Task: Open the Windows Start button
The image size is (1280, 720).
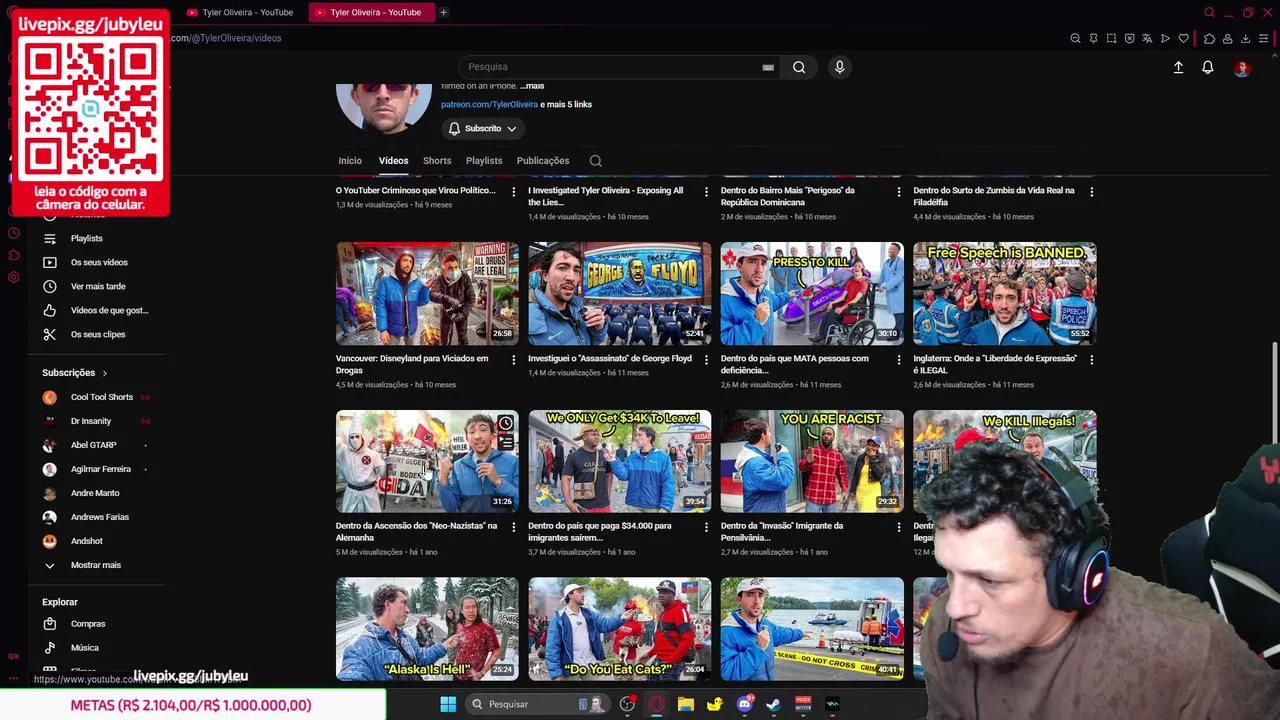Action: coord(448,704)
